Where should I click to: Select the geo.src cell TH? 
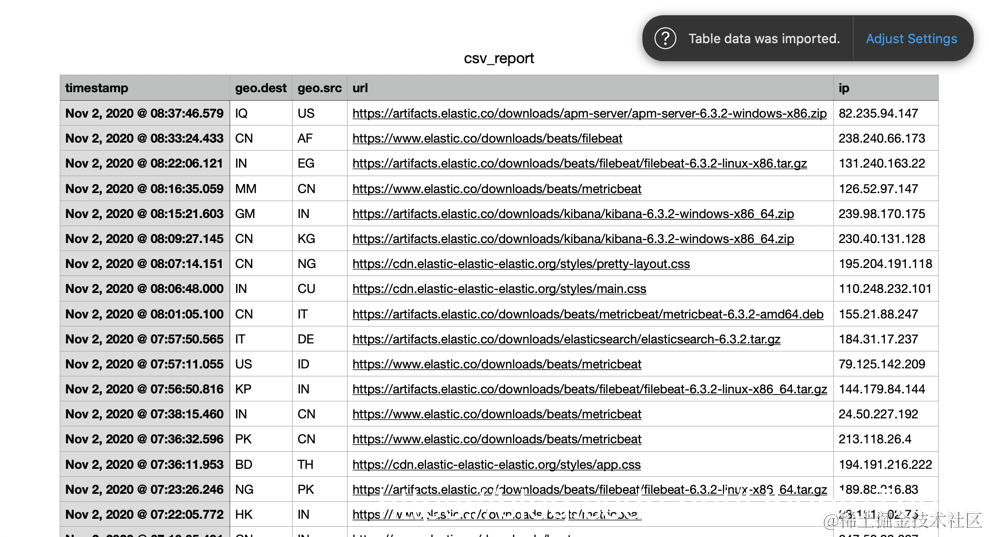pyautogui.click(x=320, y=464)
